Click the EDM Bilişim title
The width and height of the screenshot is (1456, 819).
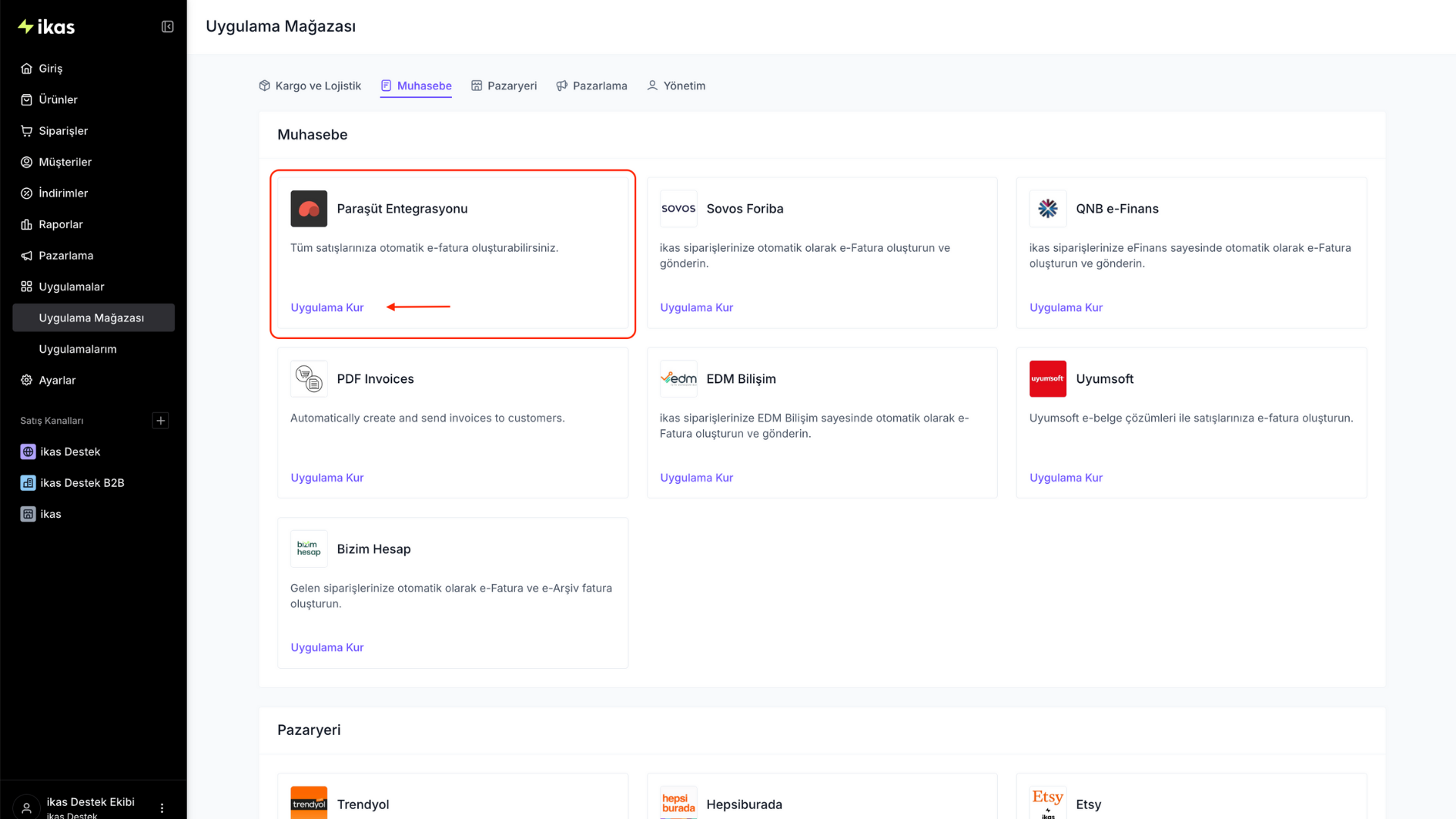(x=741, y=378)
